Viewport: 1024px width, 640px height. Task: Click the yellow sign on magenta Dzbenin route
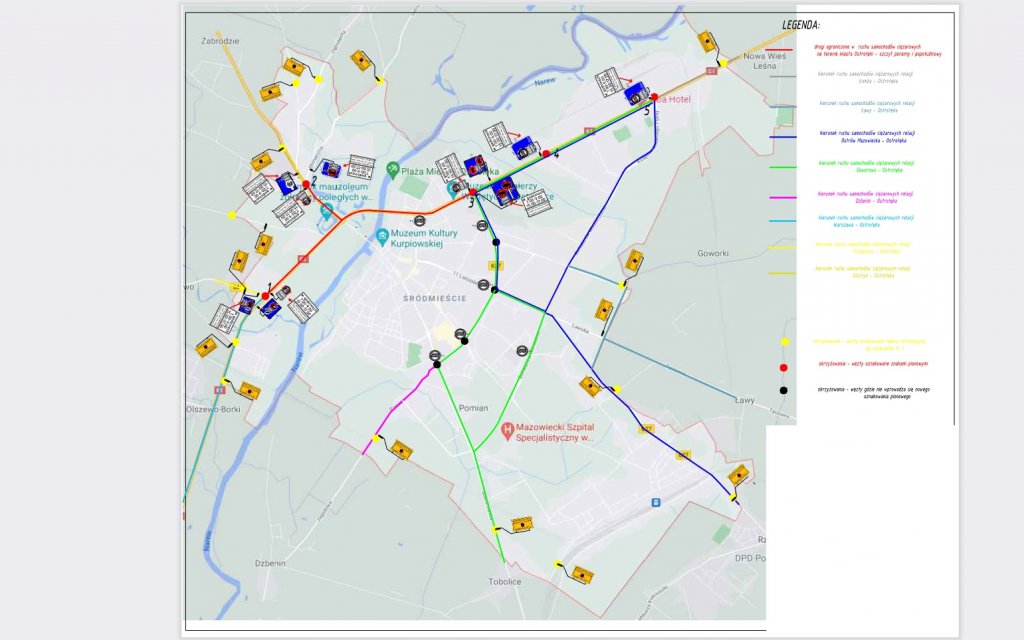400,450
